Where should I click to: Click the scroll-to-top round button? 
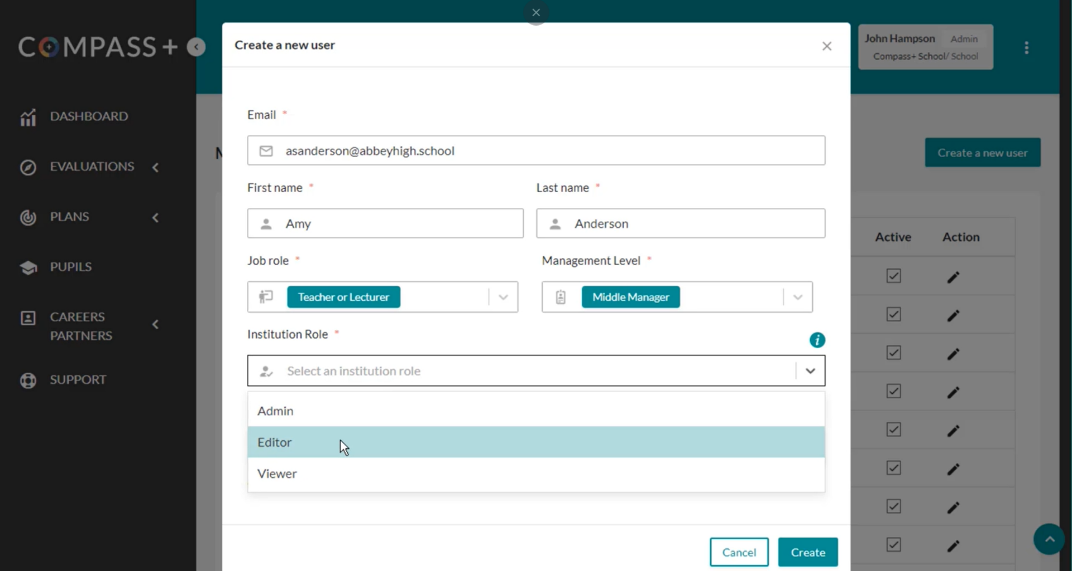[1049, 539]
